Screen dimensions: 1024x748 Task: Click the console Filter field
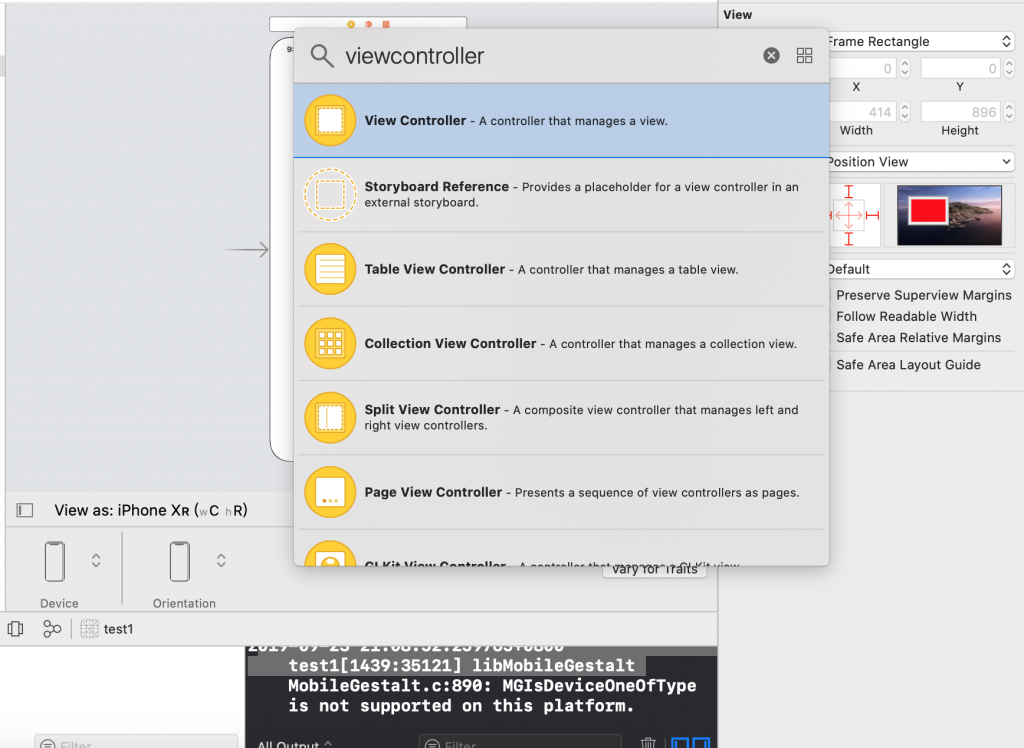coord(520,742)
